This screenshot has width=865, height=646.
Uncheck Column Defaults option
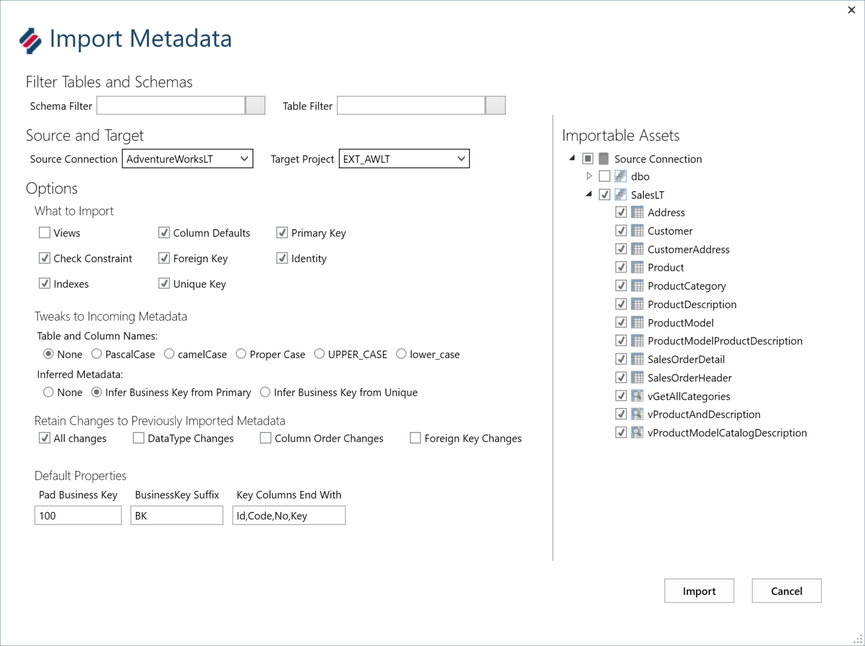coord(164,233)
